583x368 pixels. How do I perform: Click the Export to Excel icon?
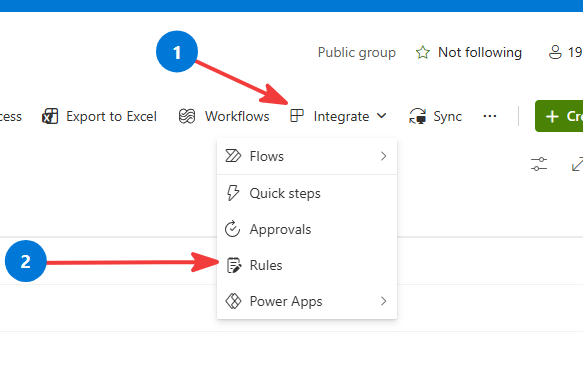click(50, 116)
